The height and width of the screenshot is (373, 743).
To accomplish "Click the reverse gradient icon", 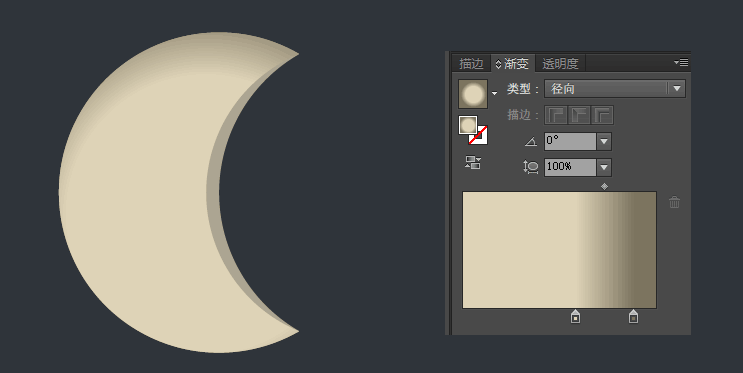I will [x=473, y=163].
